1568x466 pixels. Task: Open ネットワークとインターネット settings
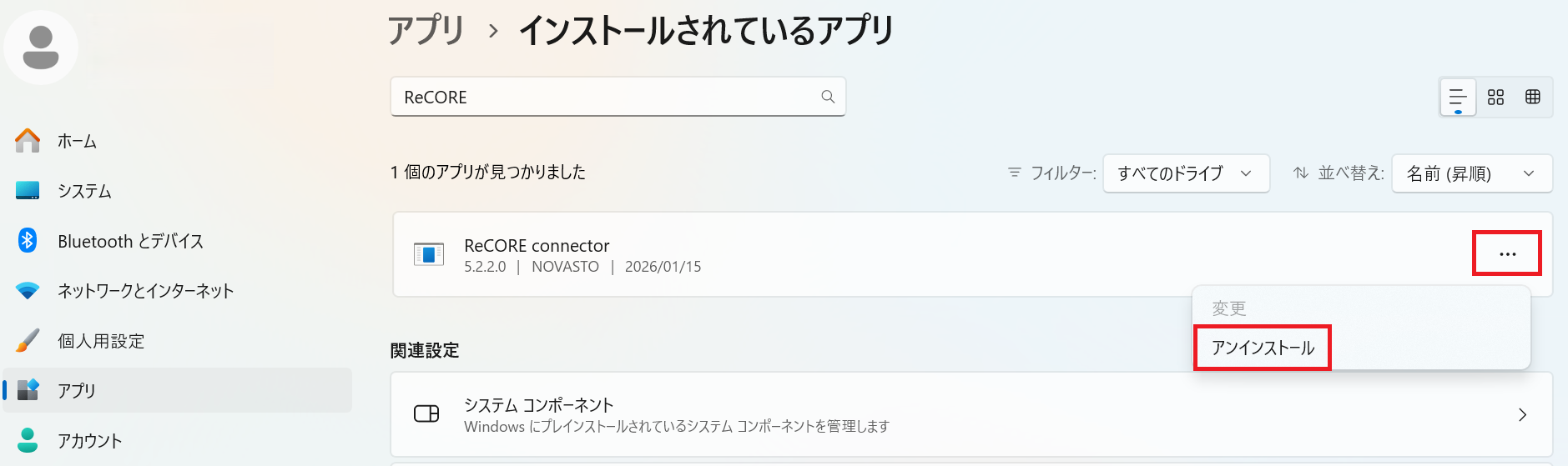tap(145, 291)
